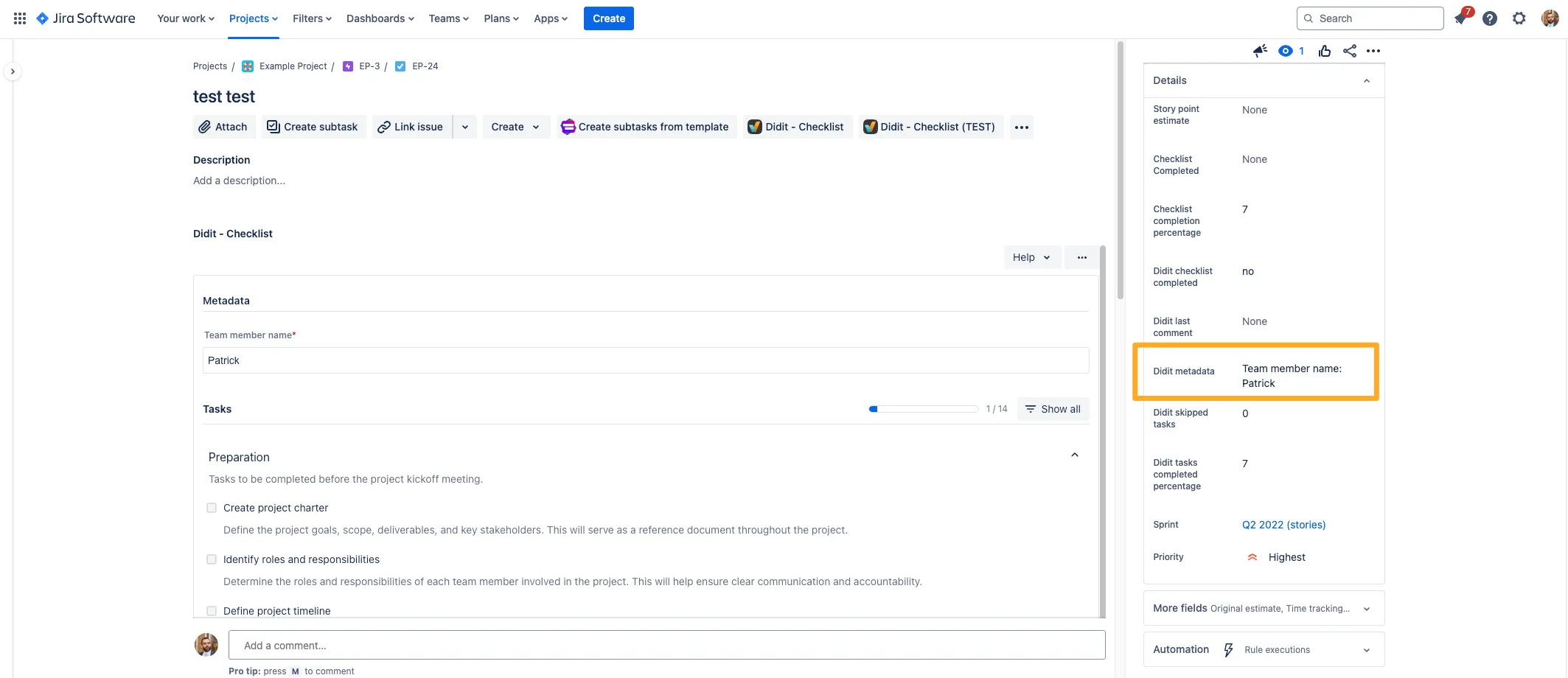This screenshot has height=678, width=1568.
Task: Toggle the watch issue eye icon
Action: (x=1286, y=51)
